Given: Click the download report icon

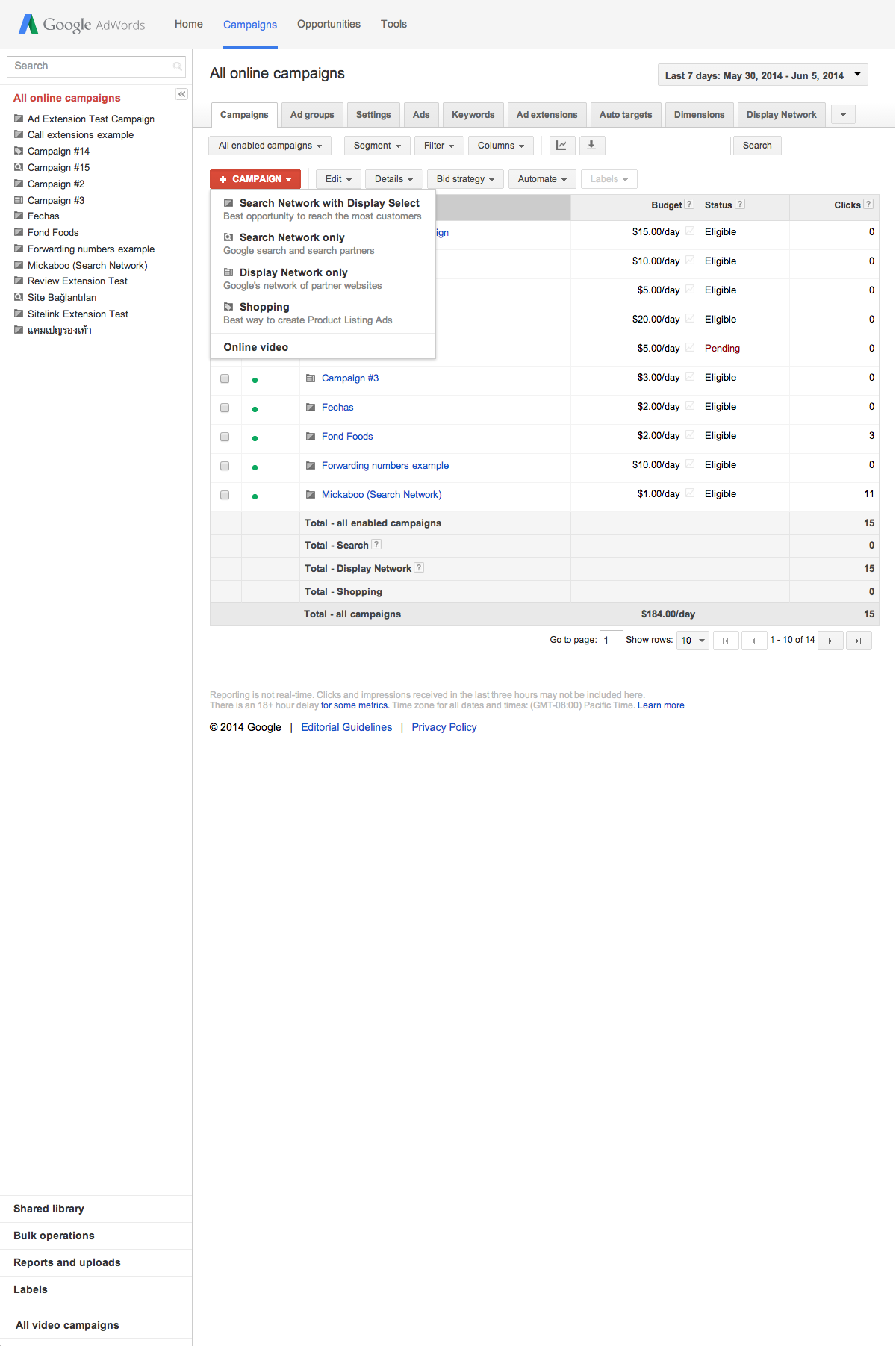Looking at the screenshot, I should pos(591,146).
